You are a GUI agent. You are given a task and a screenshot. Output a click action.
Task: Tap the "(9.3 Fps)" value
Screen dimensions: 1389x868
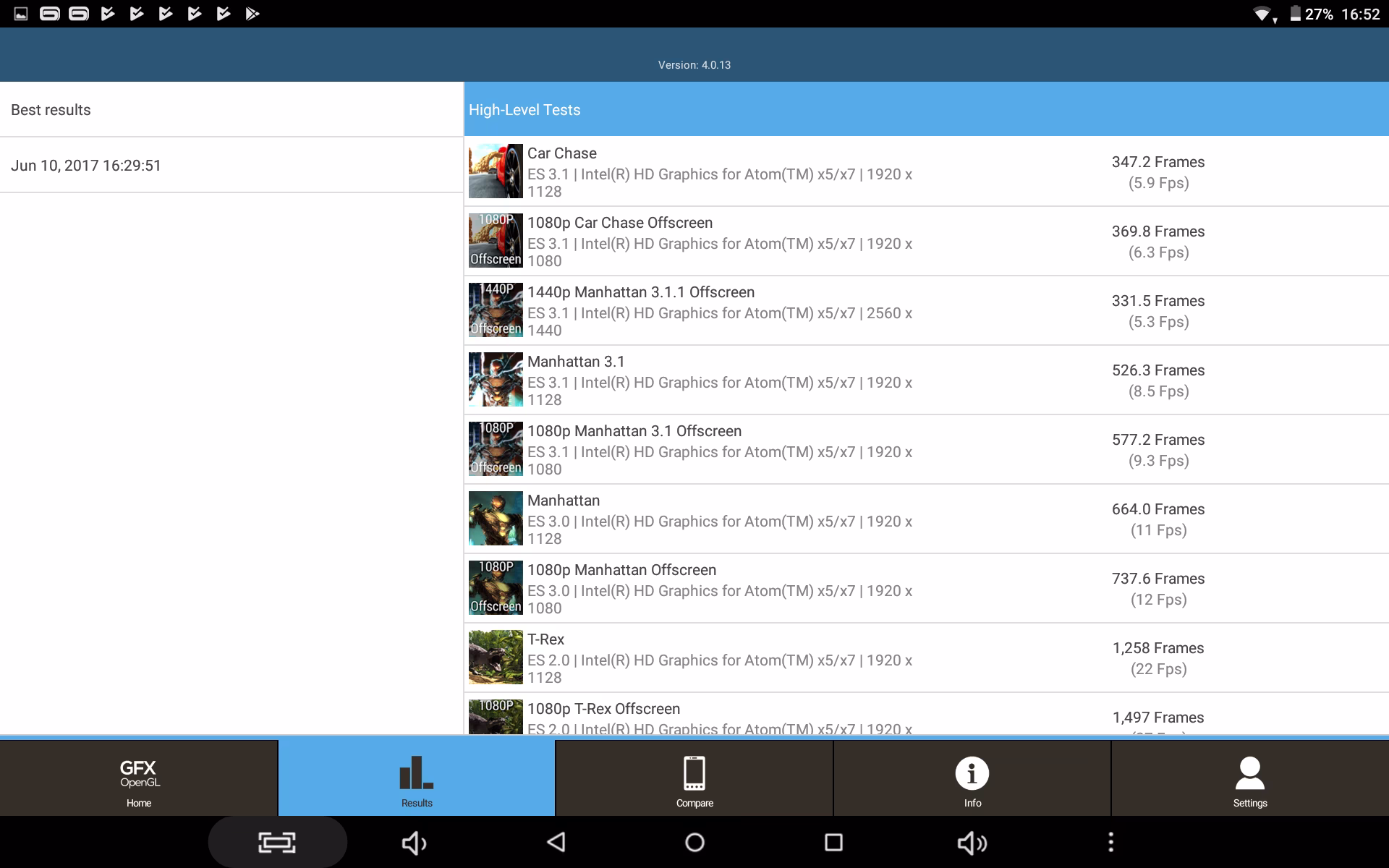tap(1159, 461)
